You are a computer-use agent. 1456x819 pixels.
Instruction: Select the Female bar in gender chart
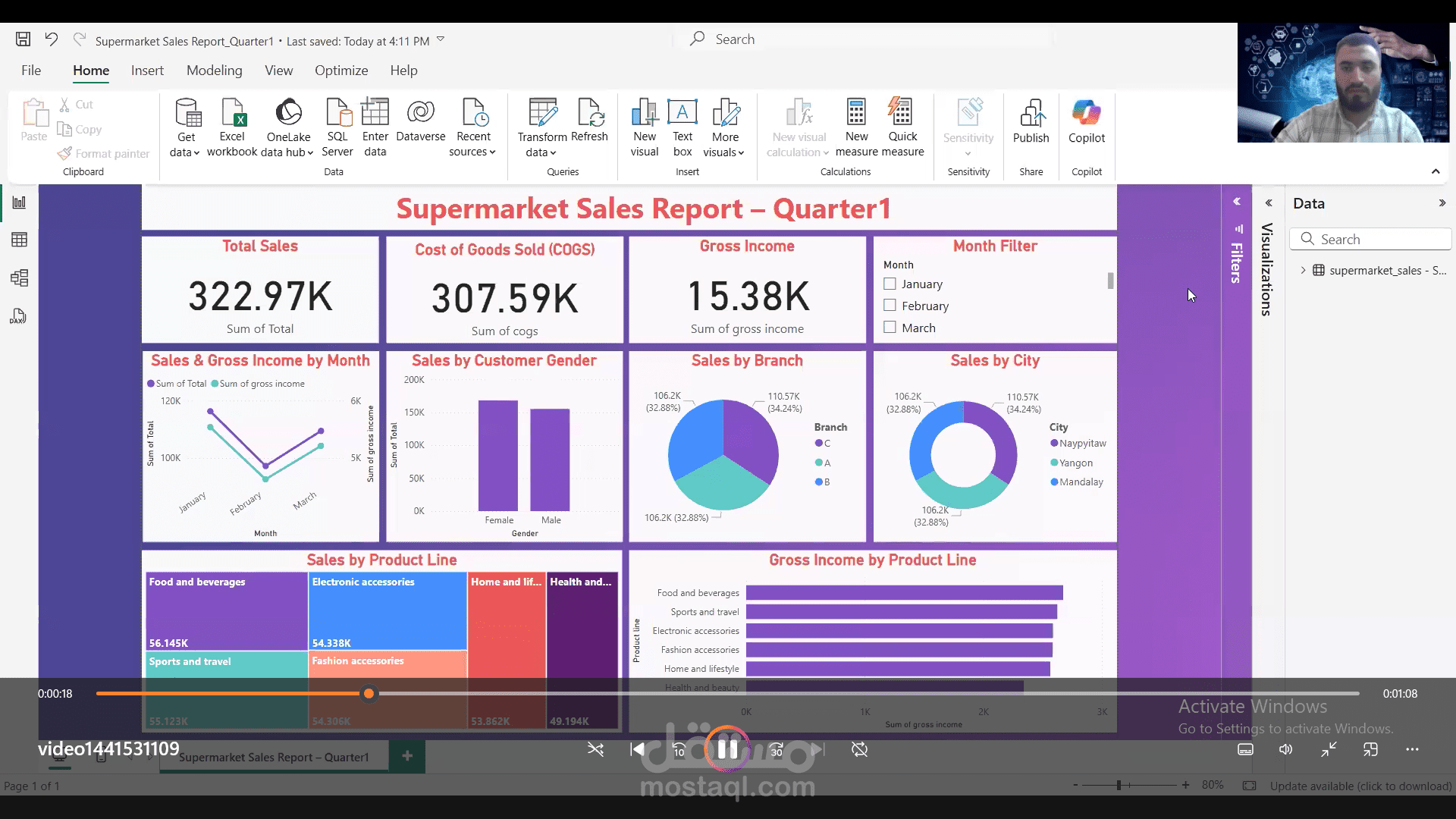498,455
